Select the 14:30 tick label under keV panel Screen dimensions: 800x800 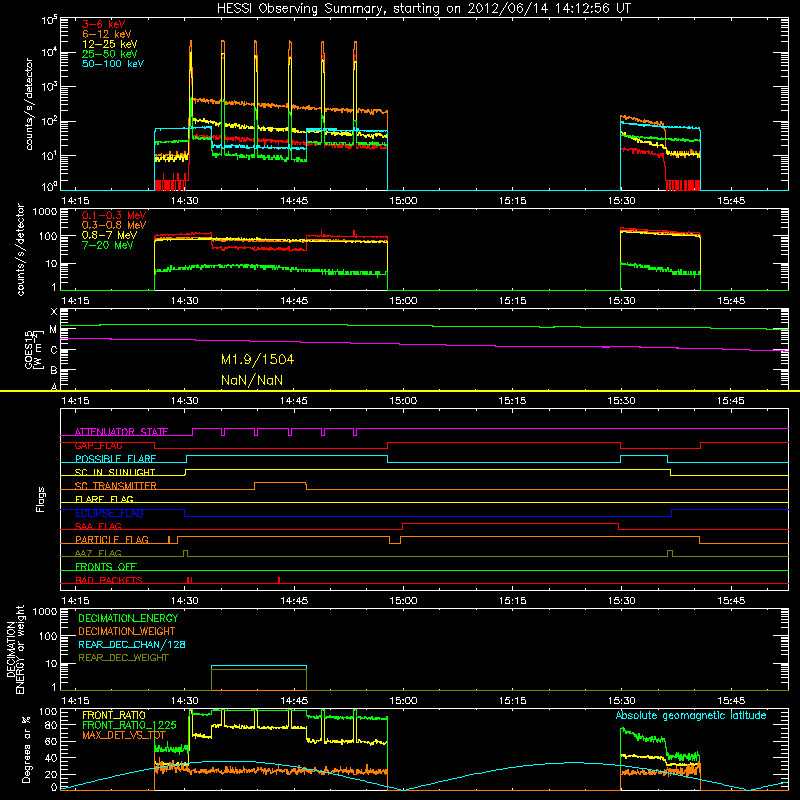[185, 201]
